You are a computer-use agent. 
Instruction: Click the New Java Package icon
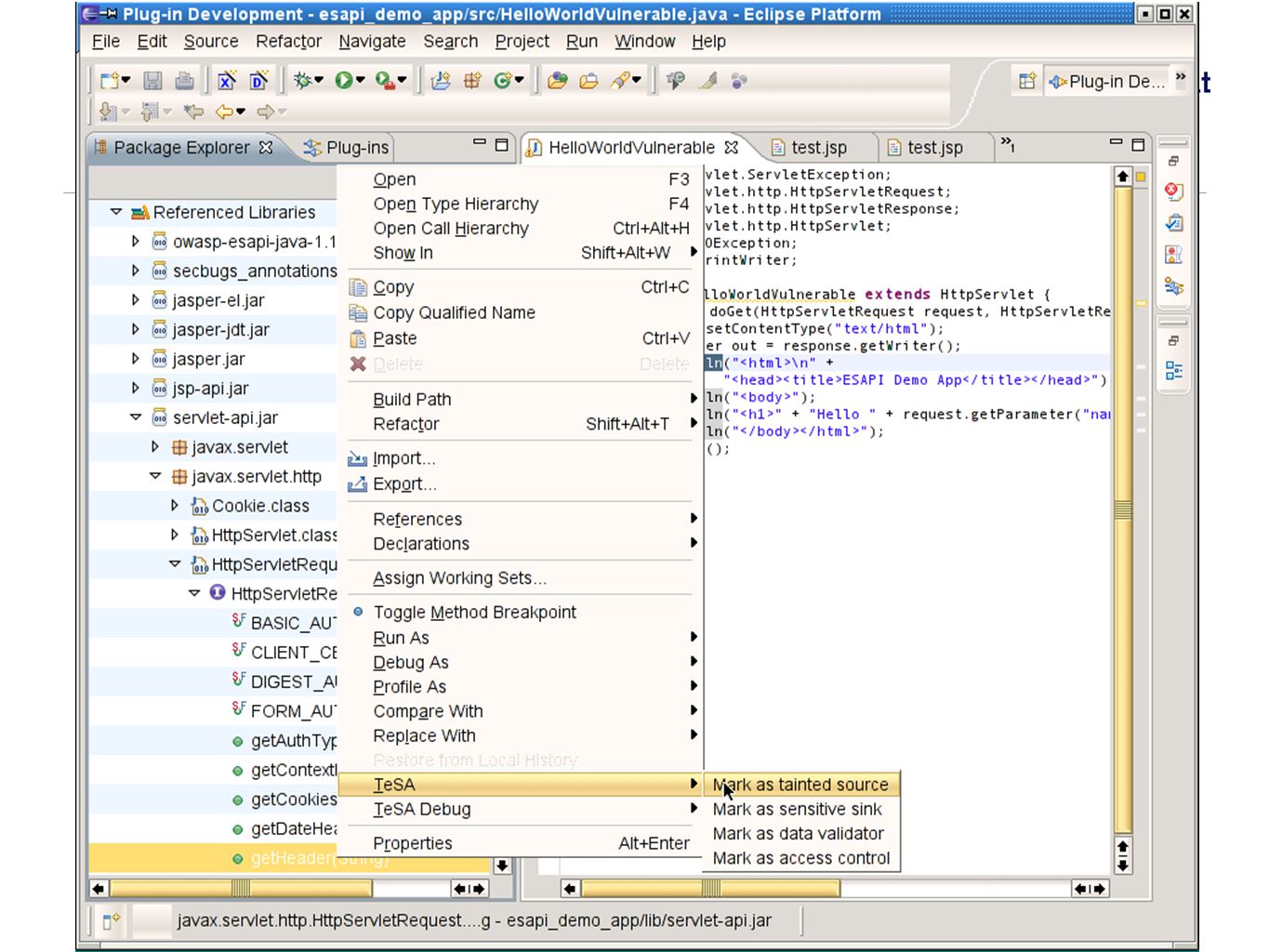pos(472,81)
